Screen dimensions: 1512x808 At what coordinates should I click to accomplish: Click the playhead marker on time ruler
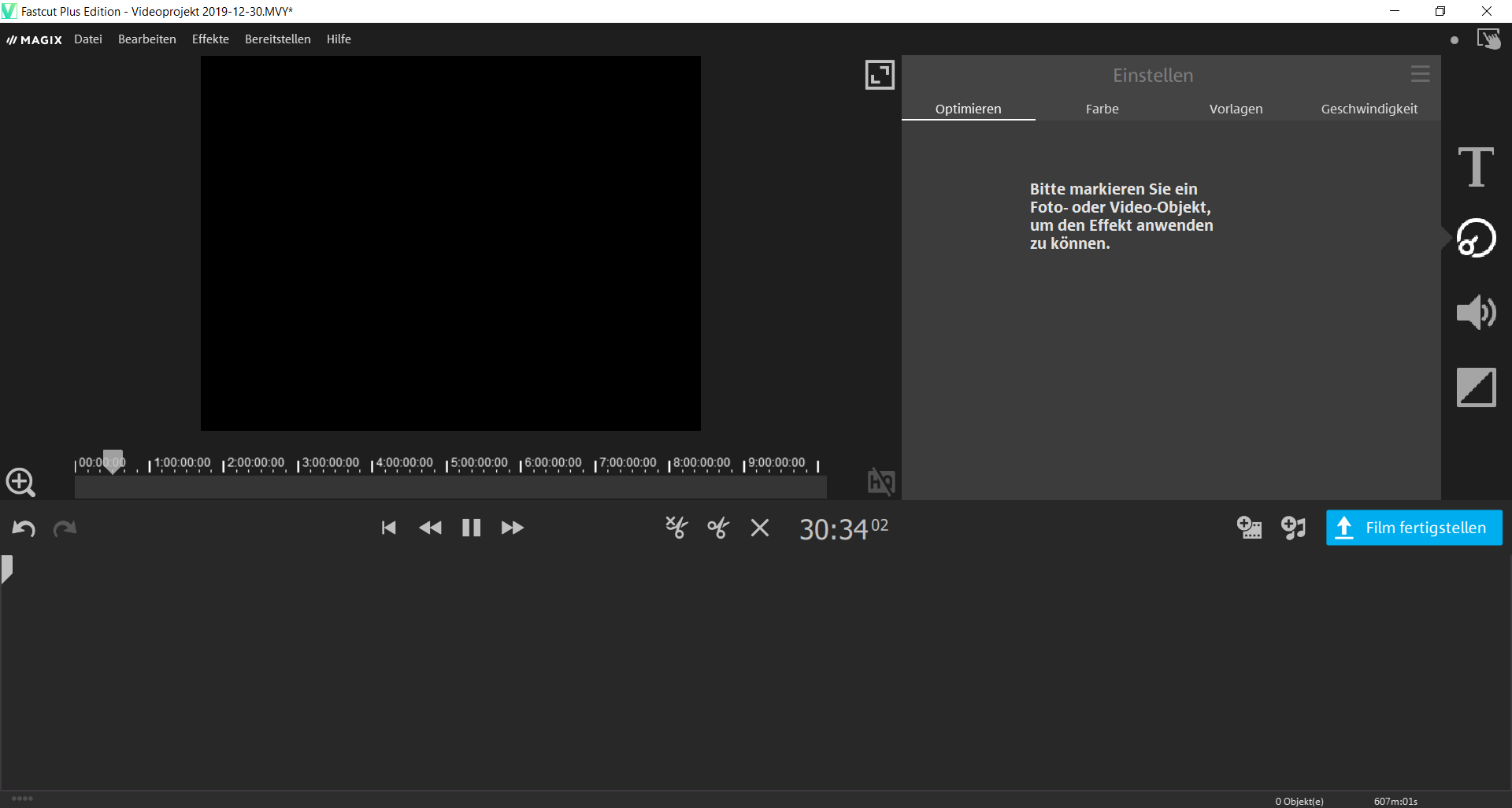coord(113,461)
